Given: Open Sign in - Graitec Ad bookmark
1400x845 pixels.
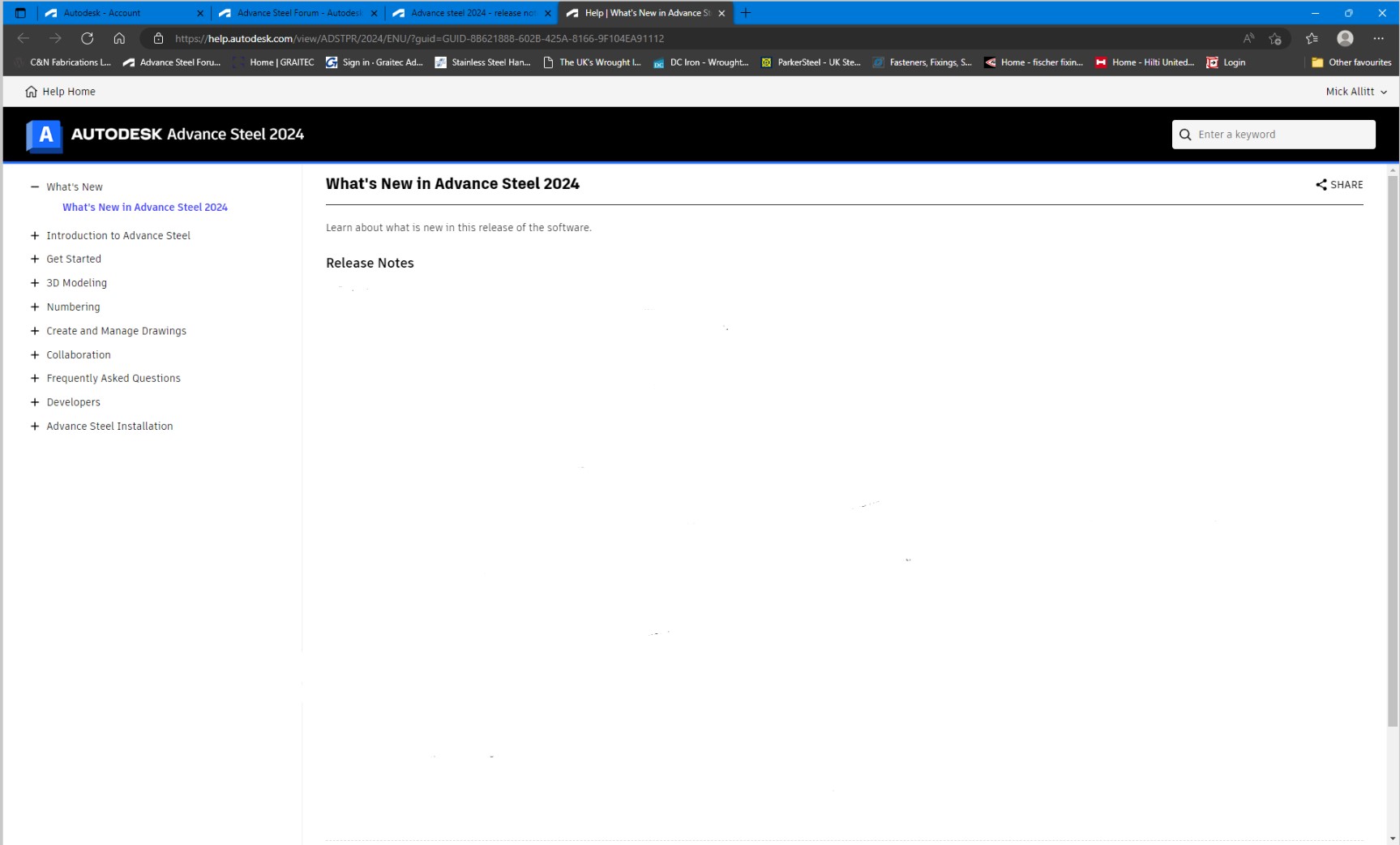Looking at the screenshot, I should point(375,62).
